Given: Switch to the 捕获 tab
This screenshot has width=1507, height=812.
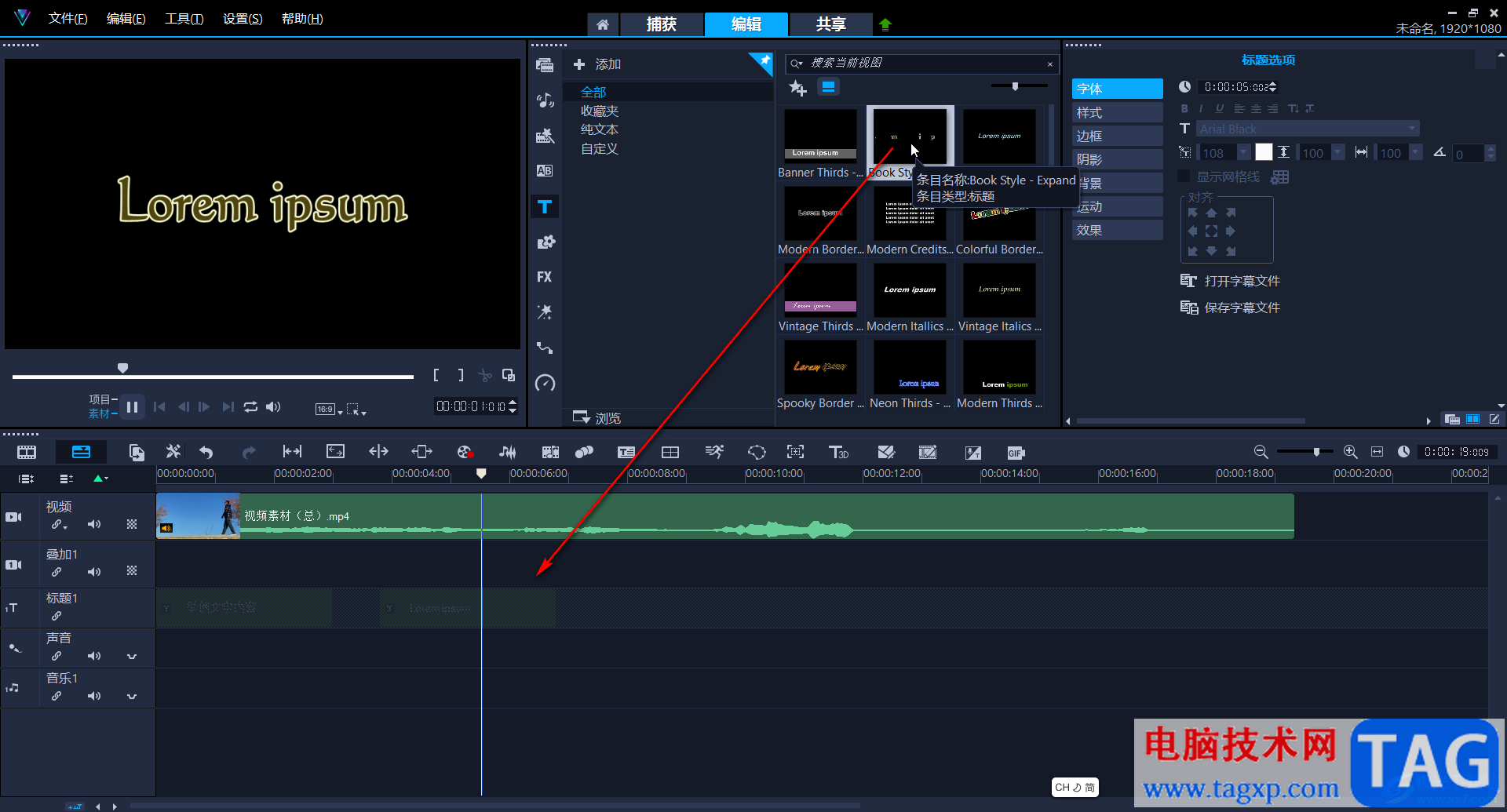Looking at the screenshot, I should click(661, 24).
